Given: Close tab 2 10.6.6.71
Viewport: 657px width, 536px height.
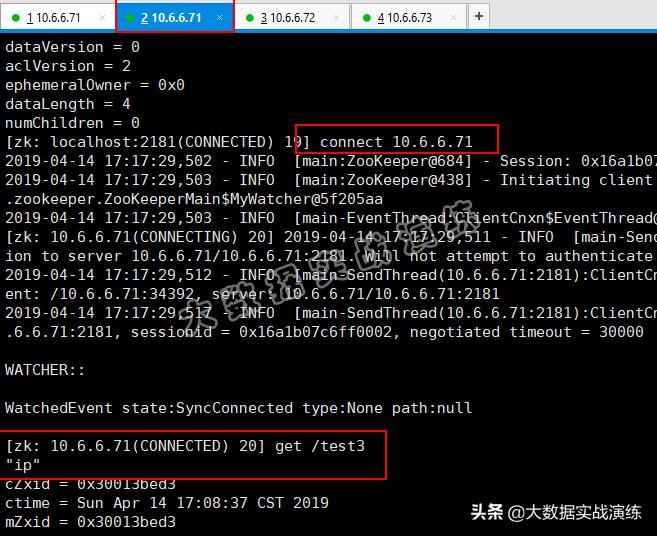Looking at the screenshot, I should (x=220, y=18).
